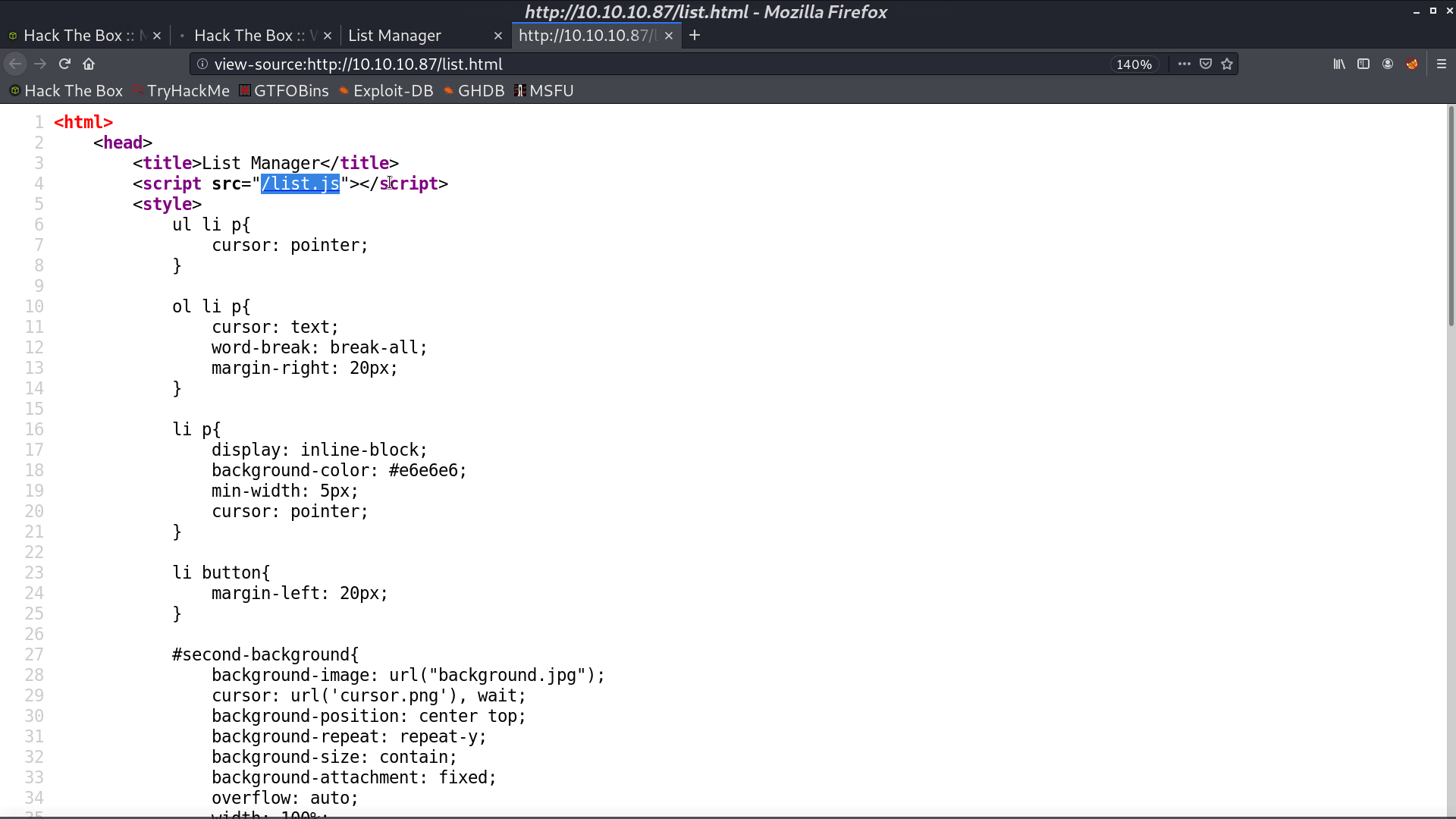Click line number 4 in source
The height and width of the screenshot is (819, 1456).
39,184
